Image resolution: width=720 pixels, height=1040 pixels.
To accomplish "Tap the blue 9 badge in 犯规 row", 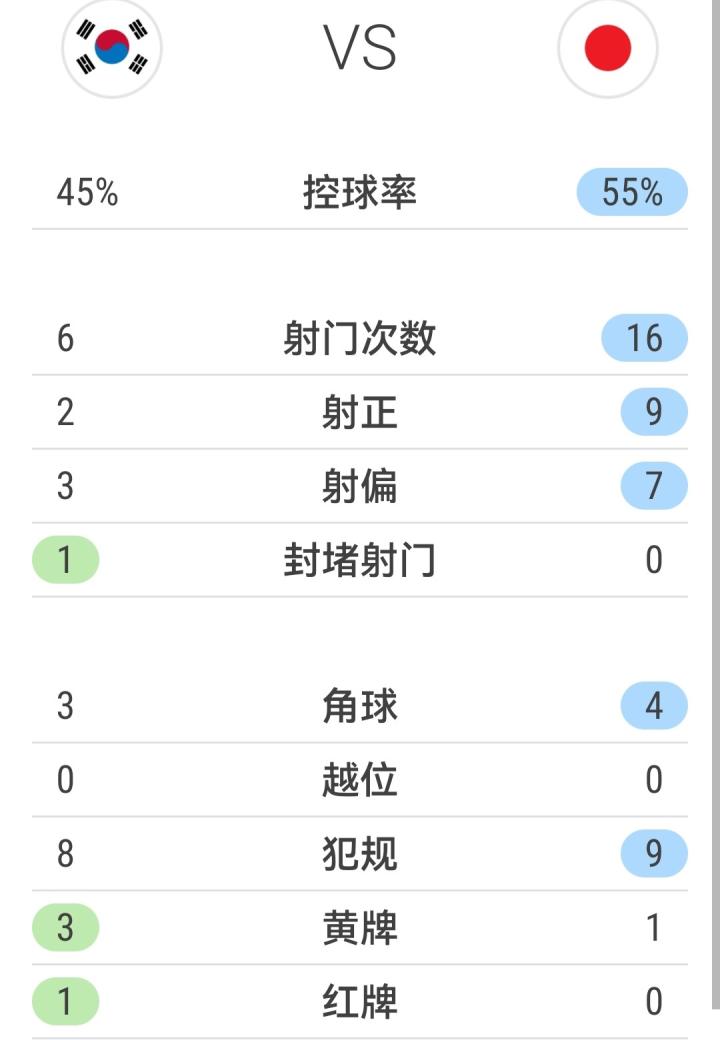I will click(x=653, y=854).
